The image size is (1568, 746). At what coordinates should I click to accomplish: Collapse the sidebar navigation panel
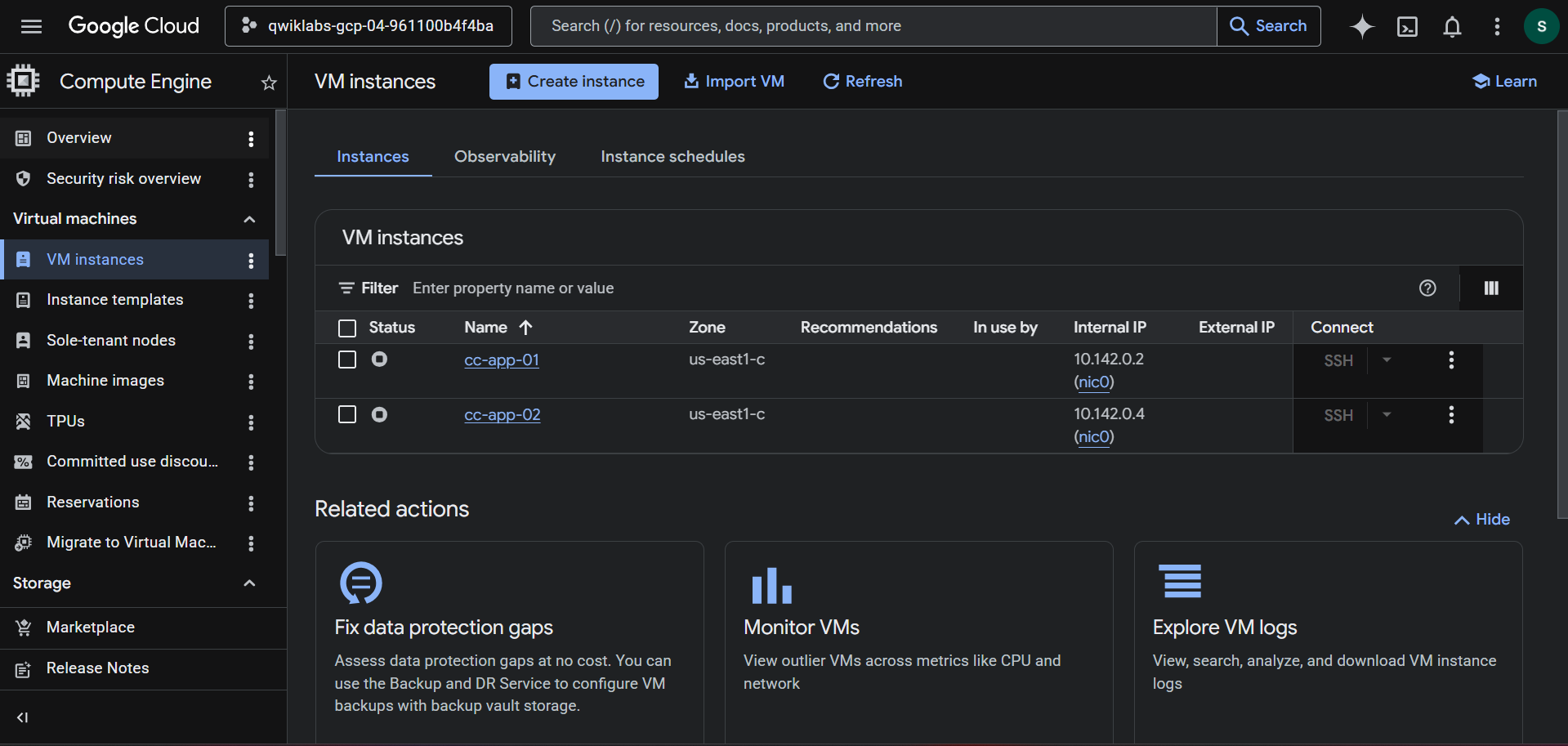23,717
